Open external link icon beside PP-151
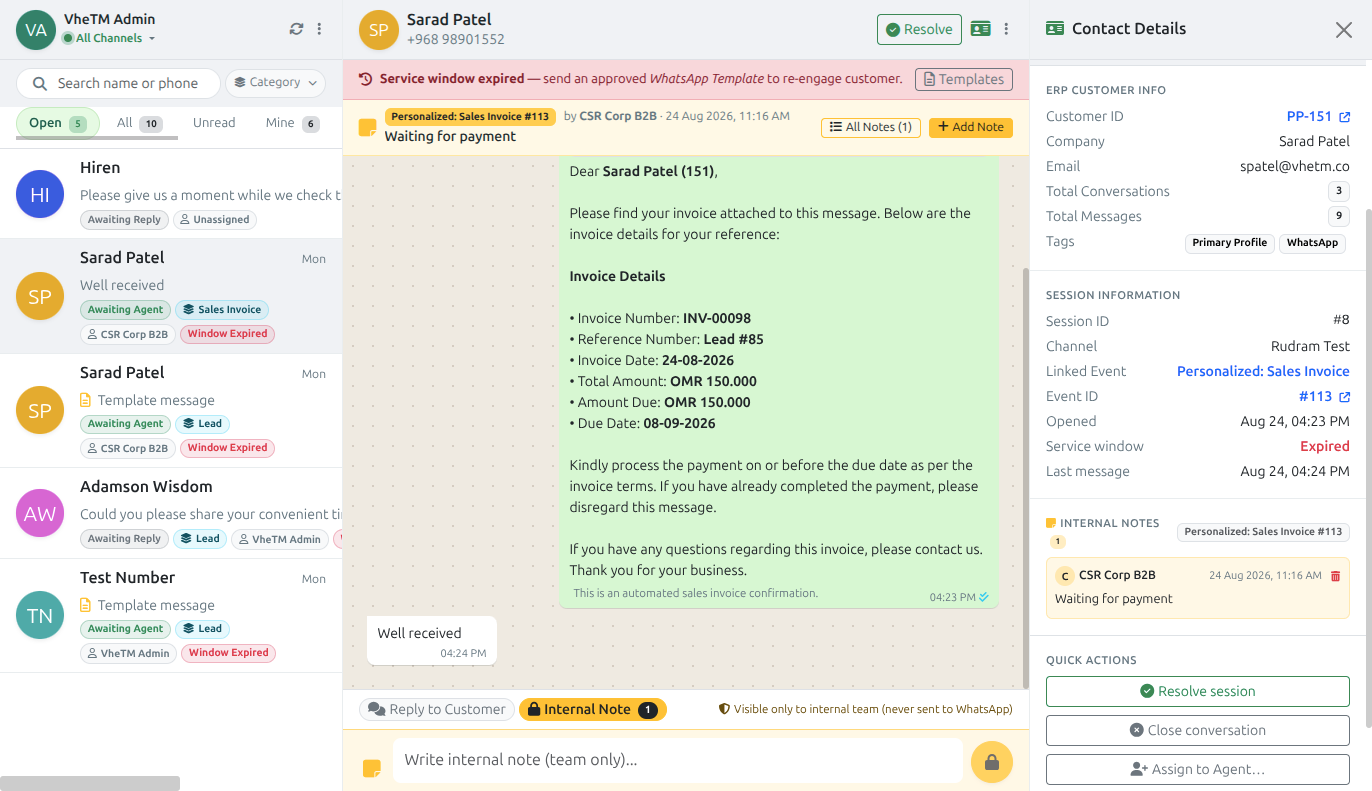Image resolution: width=1372 pixels, height=791 pixels. [1345, 117]
